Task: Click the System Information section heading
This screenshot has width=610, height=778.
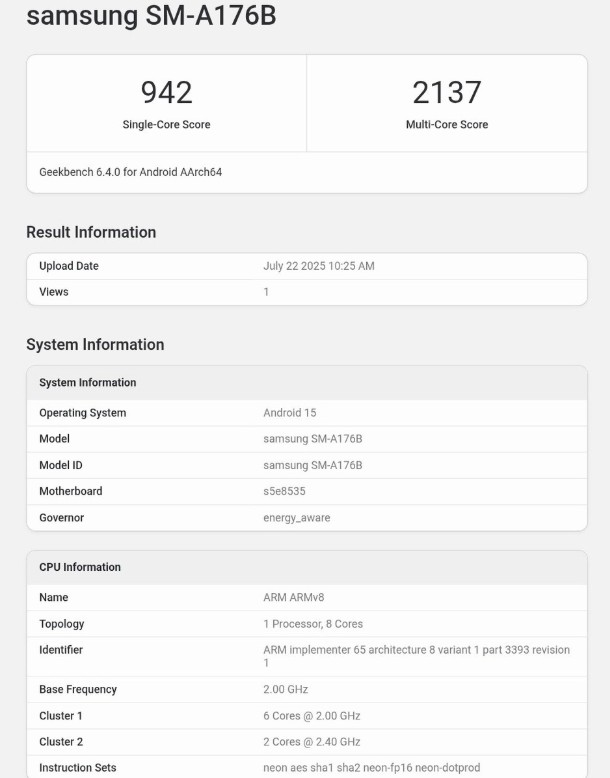Action: (x=95, y=345)
